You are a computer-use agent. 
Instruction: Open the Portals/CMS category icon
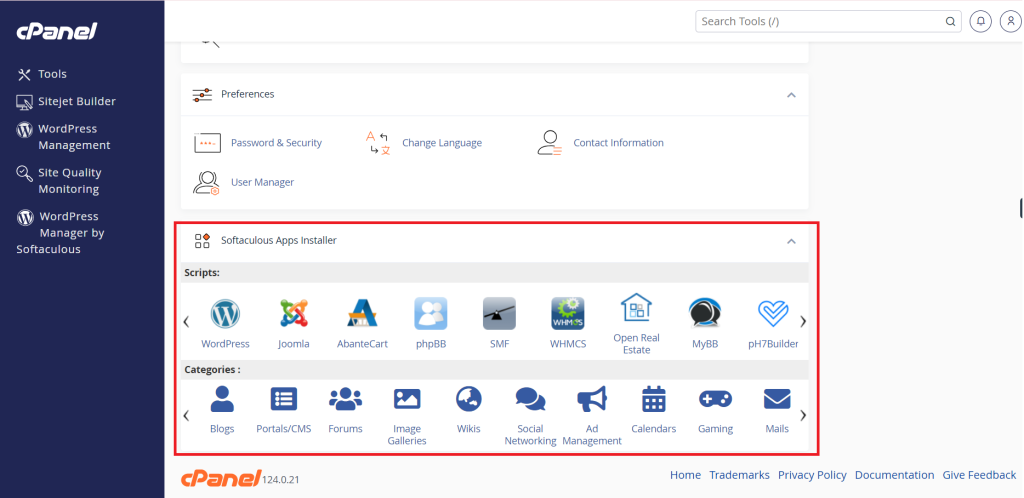coord(284,399)
